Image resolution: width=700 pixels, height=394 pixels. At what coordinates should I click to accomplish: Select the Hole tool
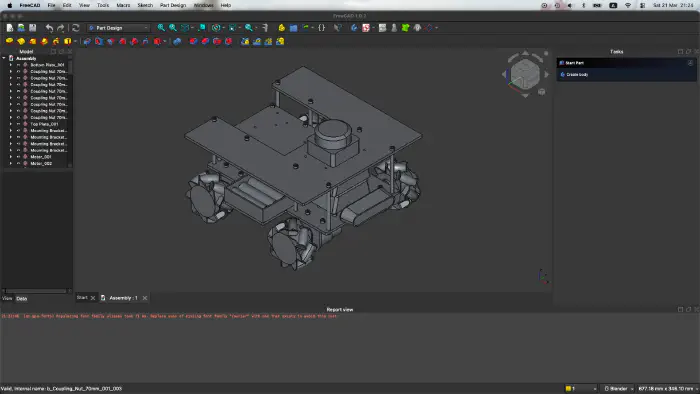coord(99,41)
